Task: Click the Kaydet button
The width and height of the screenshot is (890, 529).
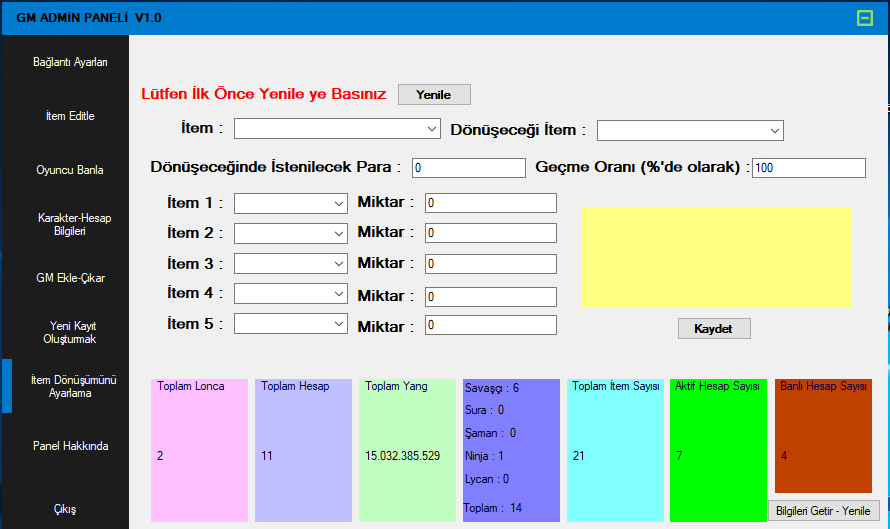Action: (x=714, y=329)
